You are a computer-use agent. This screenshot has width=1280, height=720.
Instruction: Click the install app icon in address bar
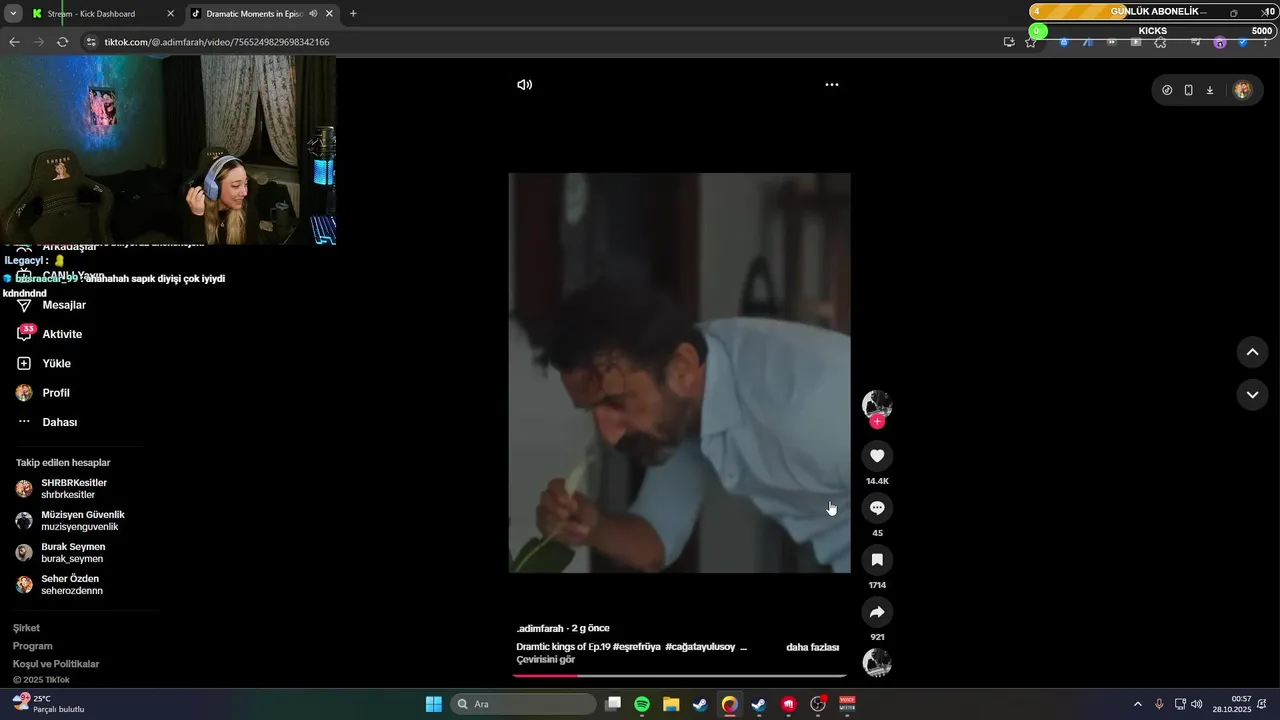(1009, 42)
